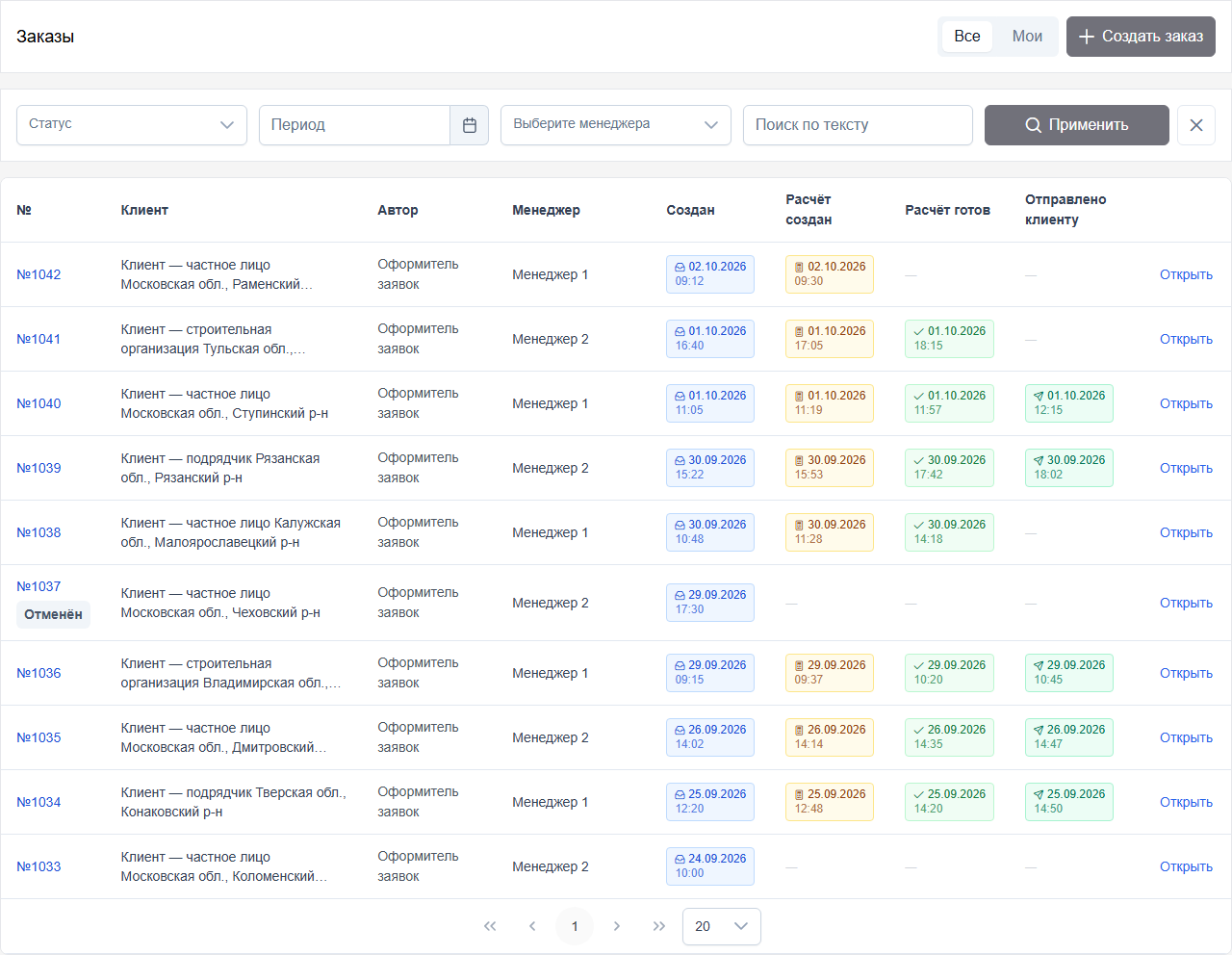Viewport: 1232px width, 955px height.
Task: Click Открыть in row №1033
Action: coord(1186,866)
